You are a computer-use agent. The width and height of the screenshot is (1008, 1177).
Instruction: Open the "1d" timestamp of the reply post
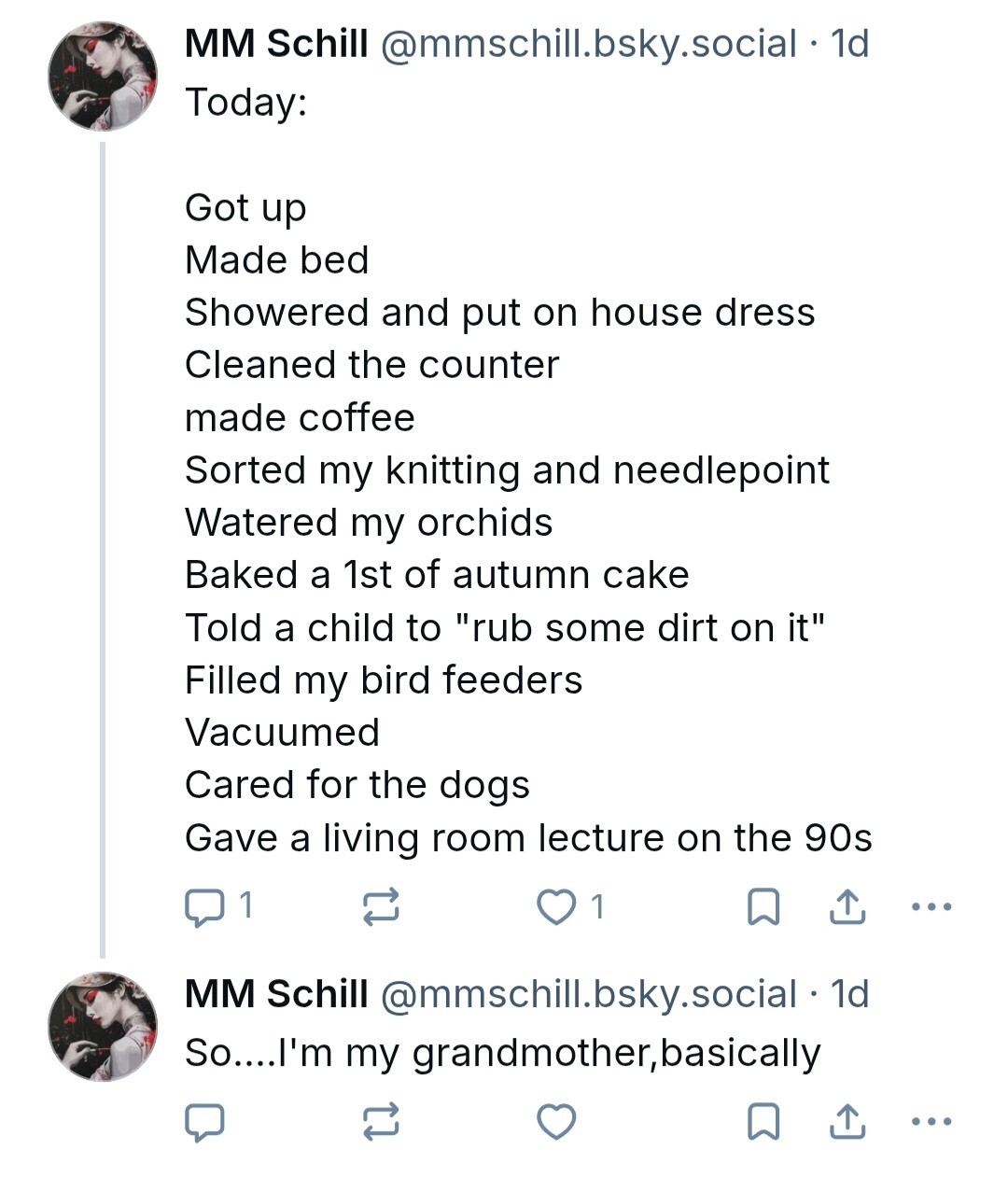(849, 994)
